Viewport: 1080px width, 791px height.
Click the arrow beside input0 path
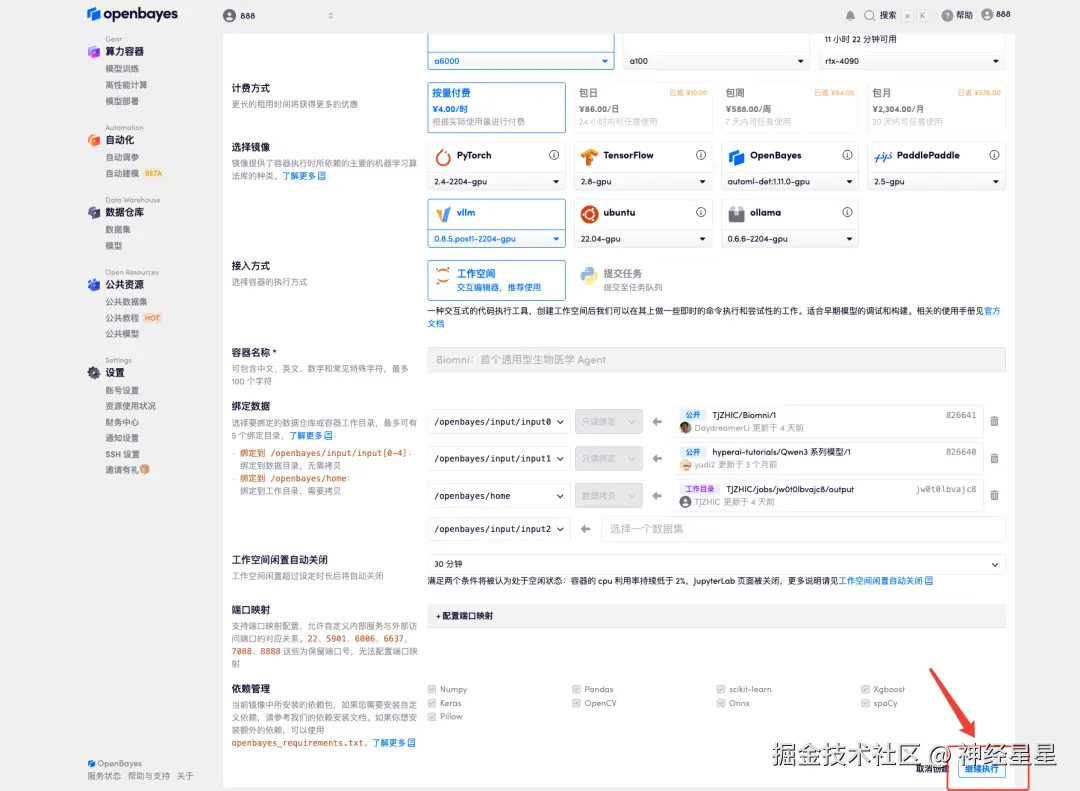(x=657, y=422)
